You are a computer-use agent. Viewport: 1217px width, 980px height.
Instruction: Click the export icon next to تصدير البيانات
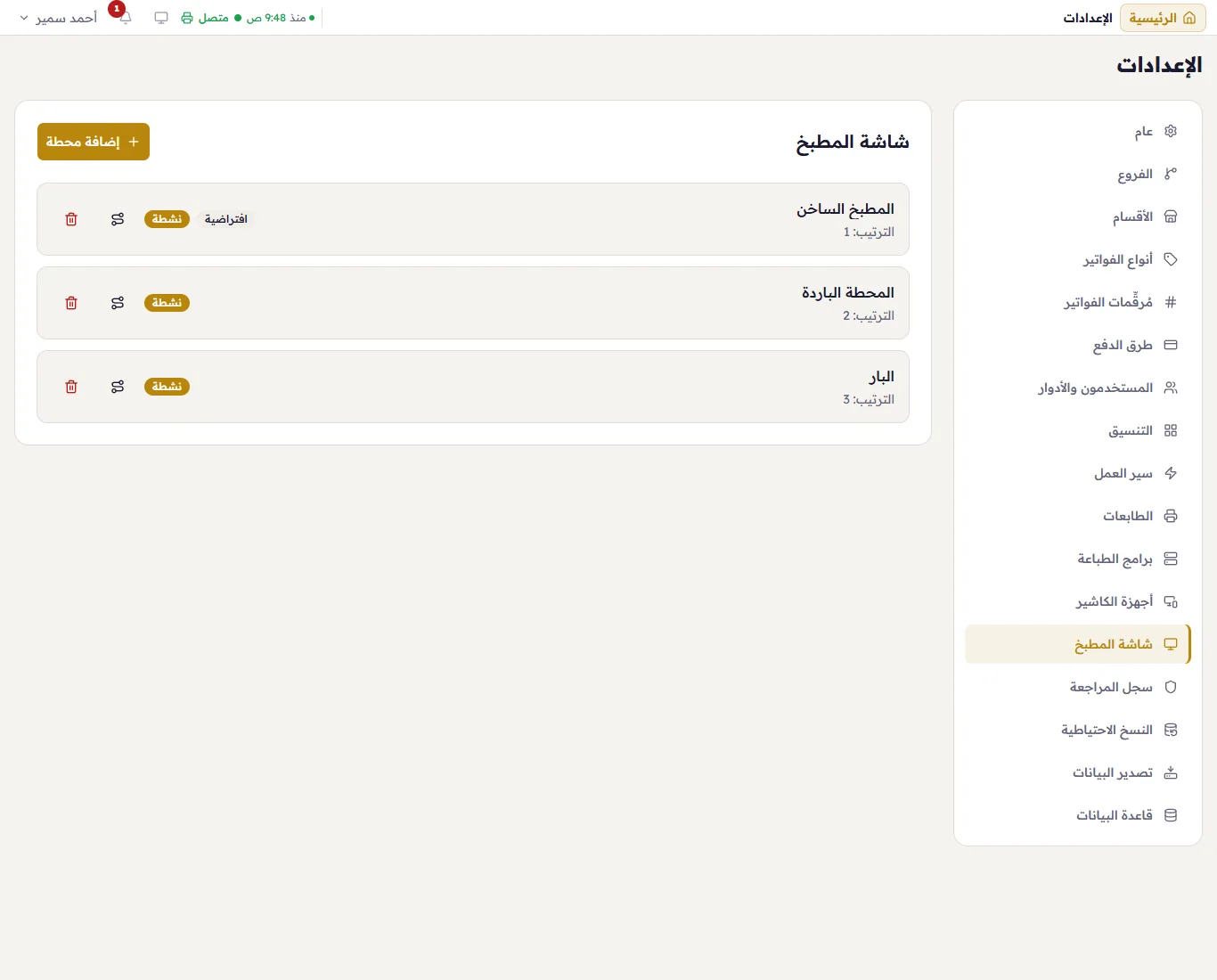point(1171,772)
